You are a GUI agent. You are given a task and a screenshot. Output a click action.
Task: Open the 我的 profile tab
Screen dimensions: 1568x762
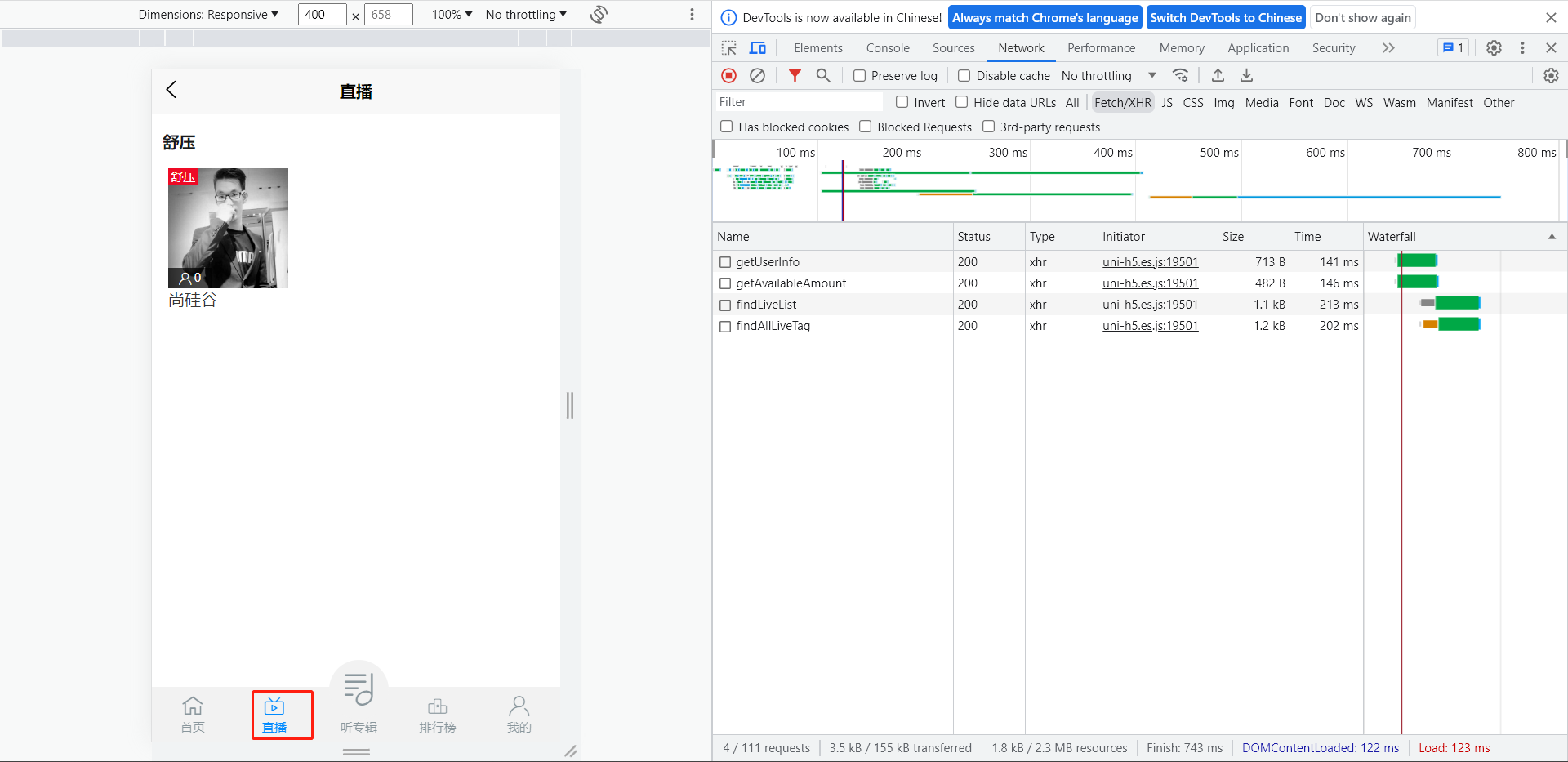tap(519, 715)
